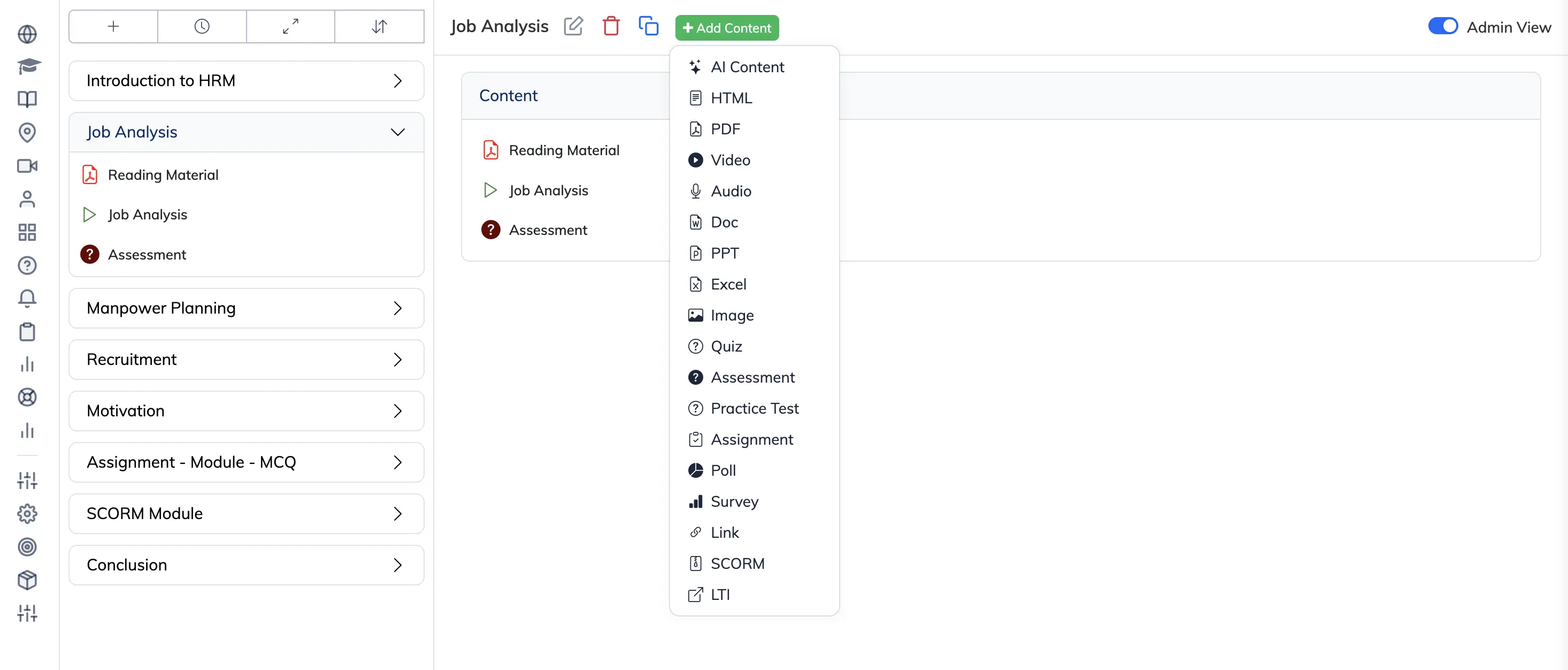Open Assessment item in the left tree
The image size is (1568, 670).
(133, 255)
